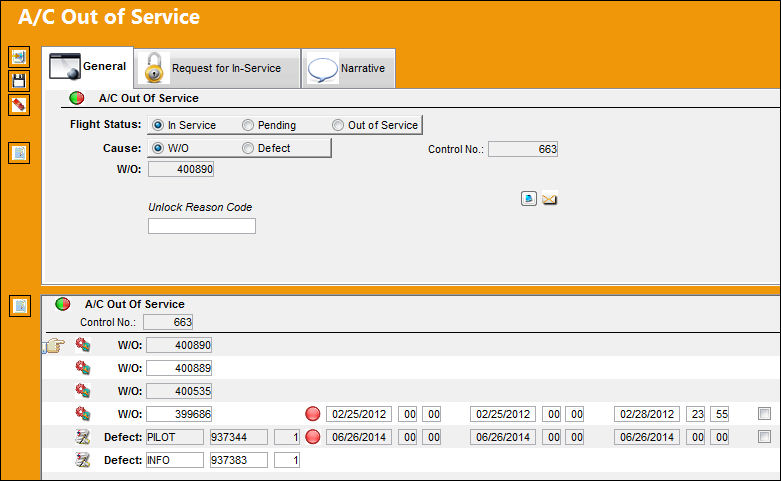Click the red eraser delete icon
The image size is (781, 481).
(x=19, y=105)
